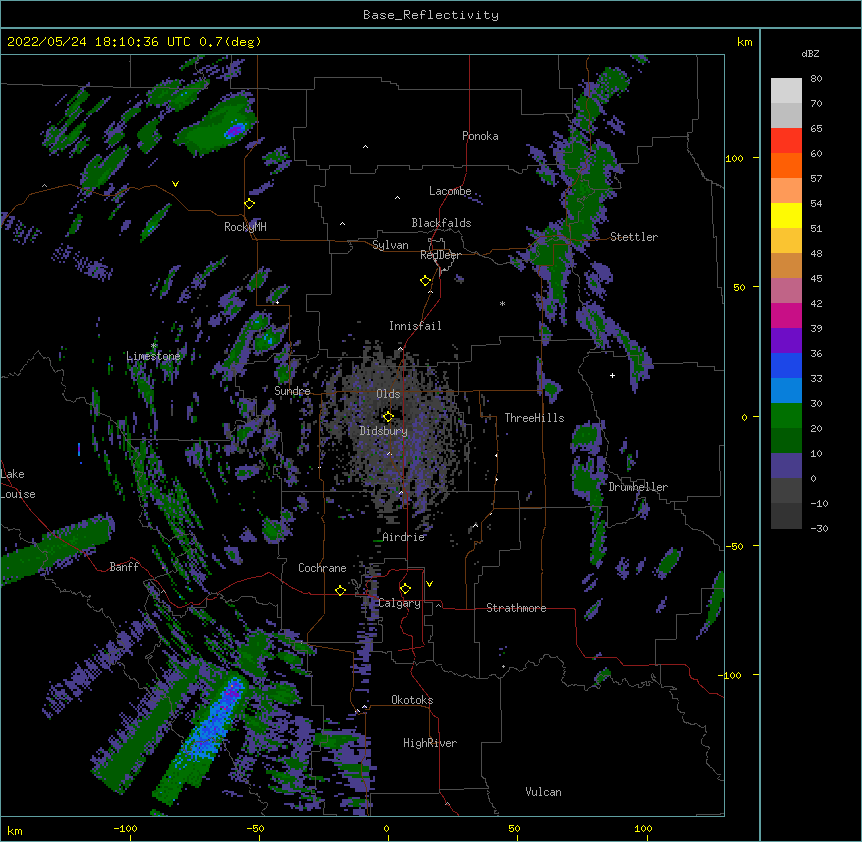Screen dimensions: 862x842
Task: Click the -30 value in the dBZ legend
Action: point(819,529)
